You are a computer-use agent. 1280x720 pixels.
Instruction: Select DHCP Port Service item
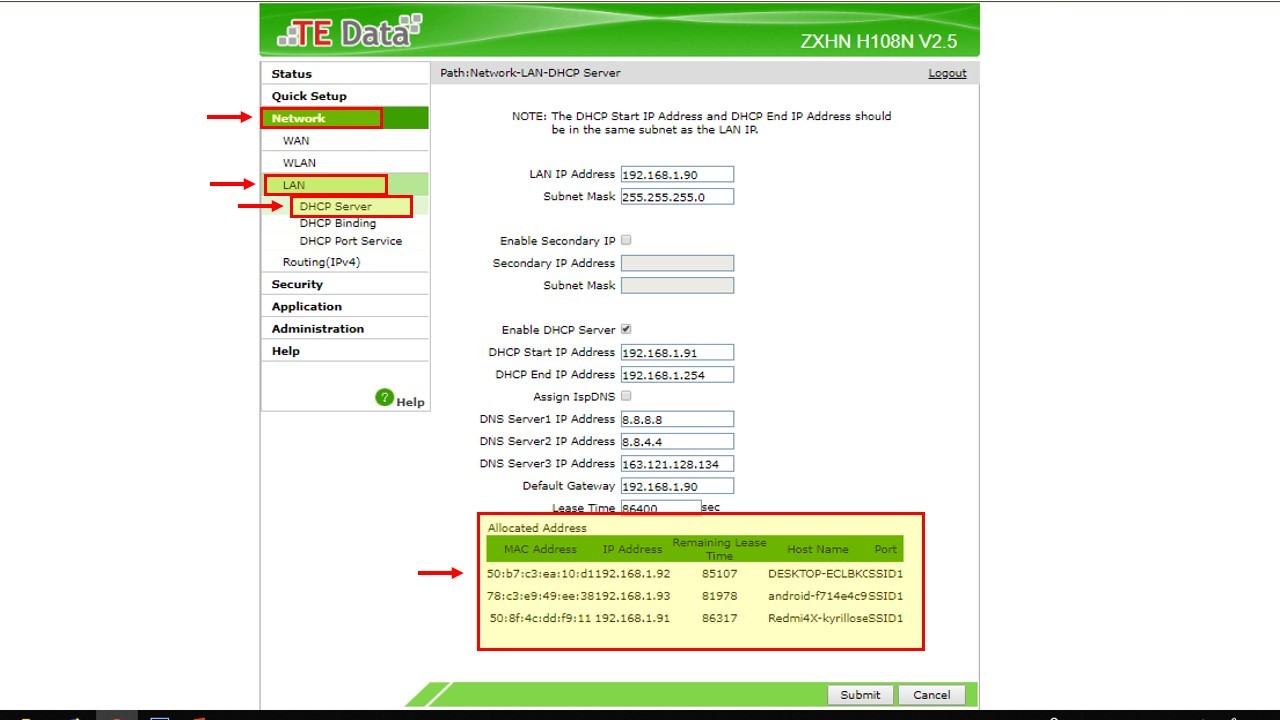click(x=351, y=241)
